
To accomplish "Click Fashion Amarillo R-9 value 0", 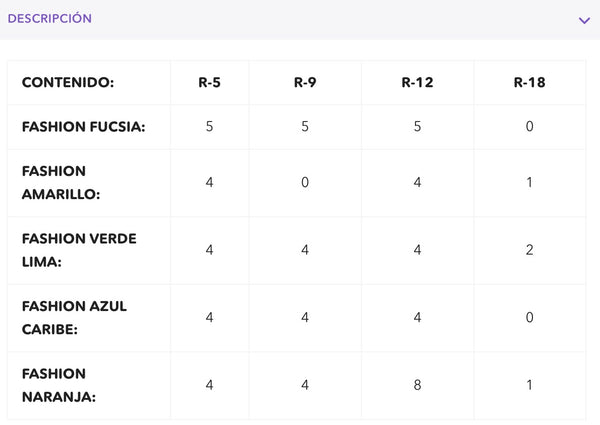I will (305, 182).
